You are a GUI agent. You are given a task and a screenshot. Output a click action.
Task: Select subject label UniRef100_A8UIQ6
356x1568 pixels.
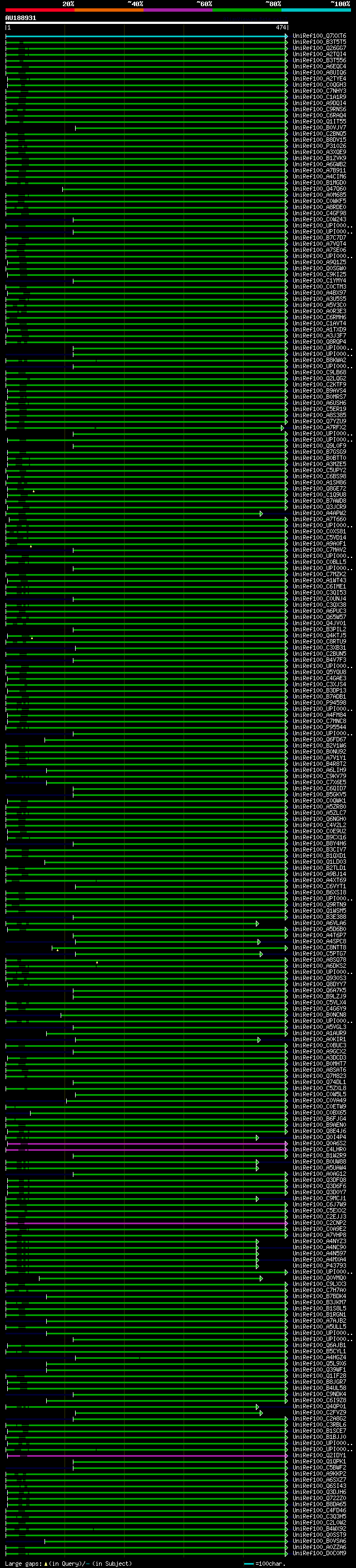click(x=319, y=73)
